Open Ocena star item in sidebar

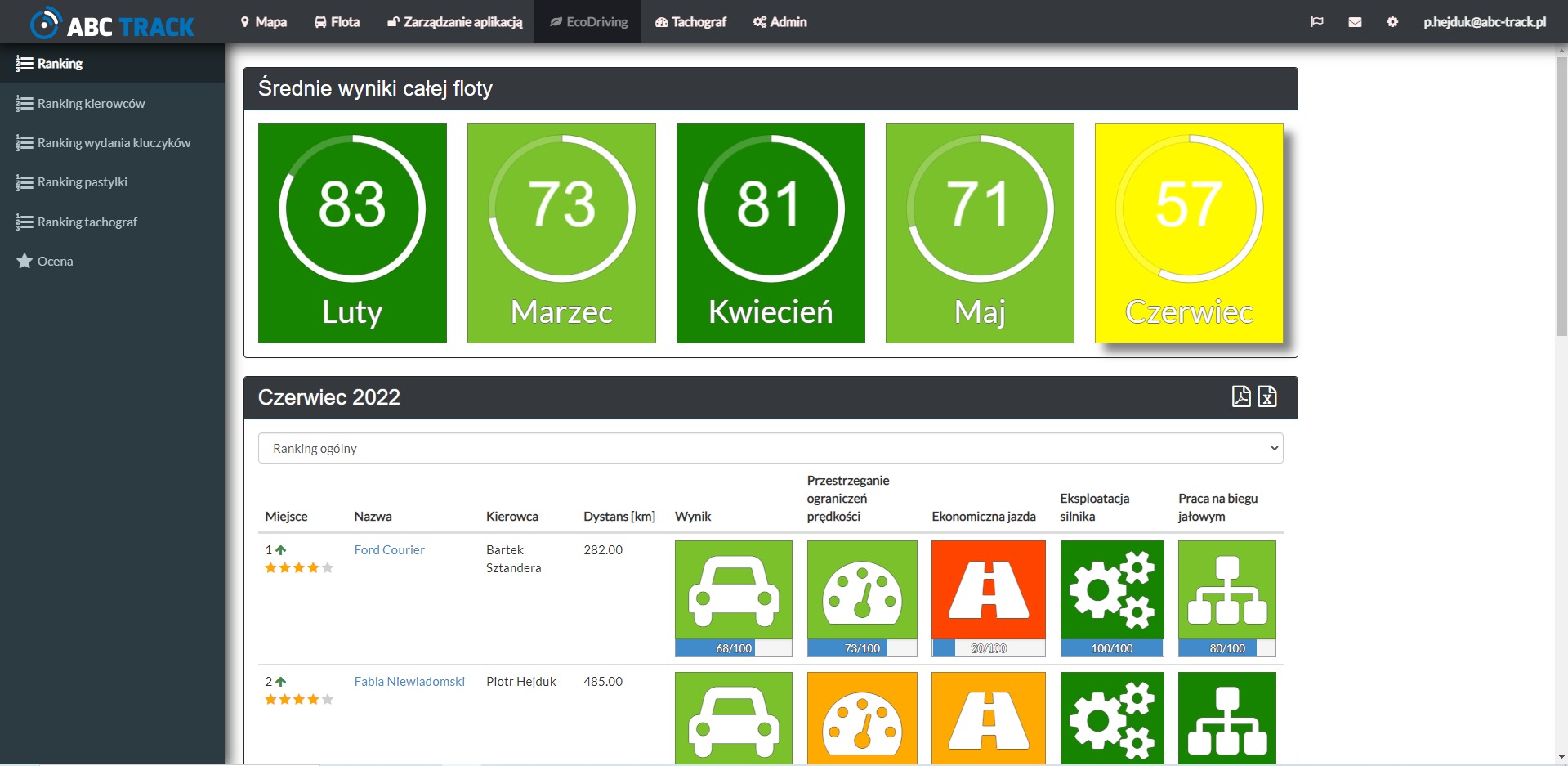pos(55,262)
